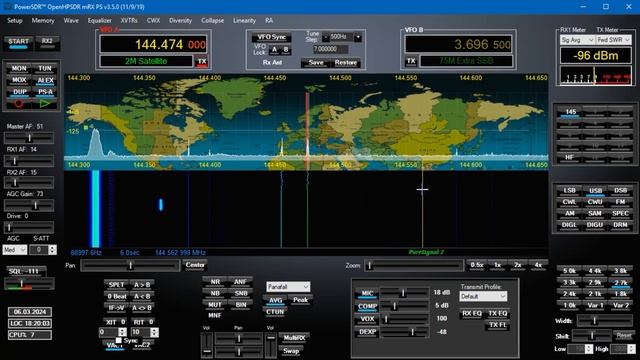
Task: Toggle RX2 receiver button
Action: click(x=47, y=42)
